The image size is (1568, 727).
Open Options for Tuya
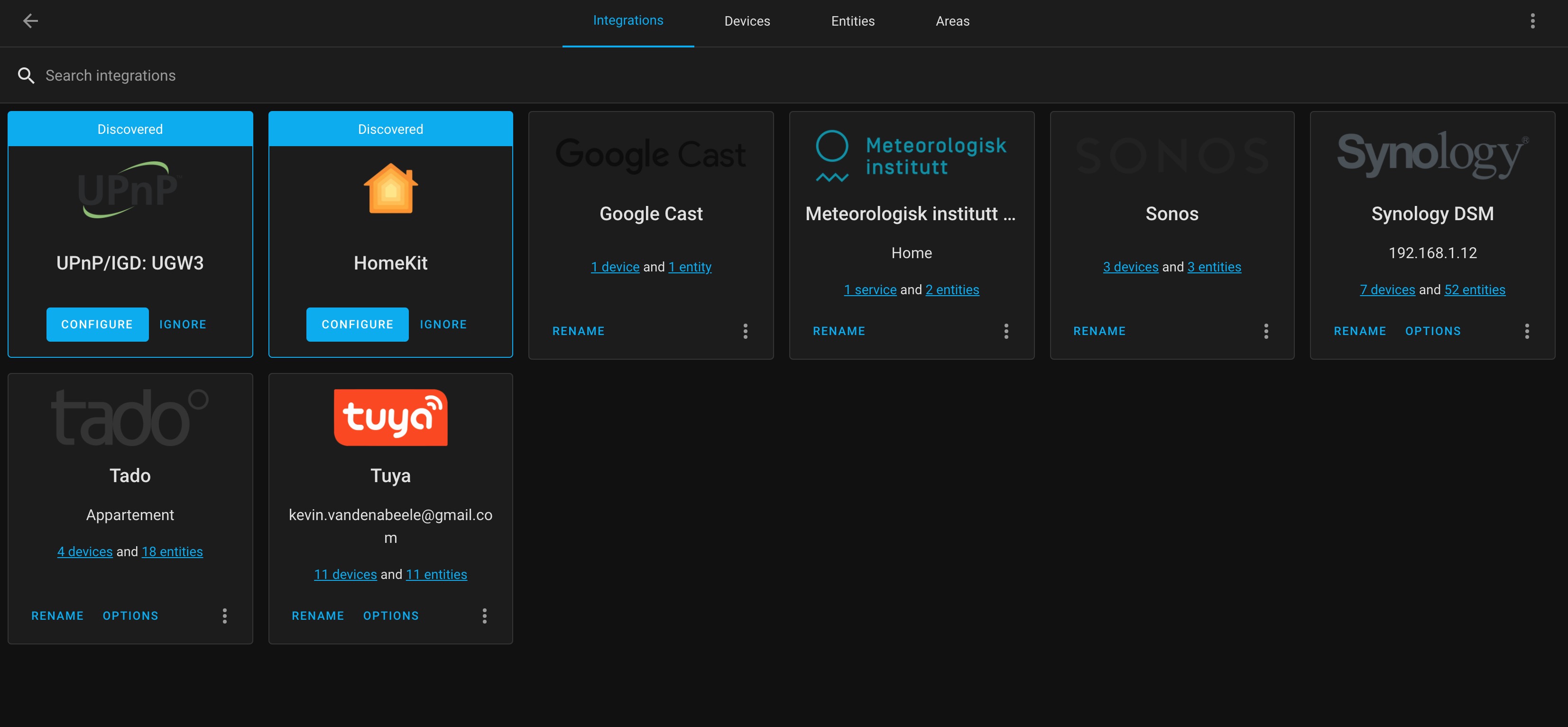(x=391, y=616)
